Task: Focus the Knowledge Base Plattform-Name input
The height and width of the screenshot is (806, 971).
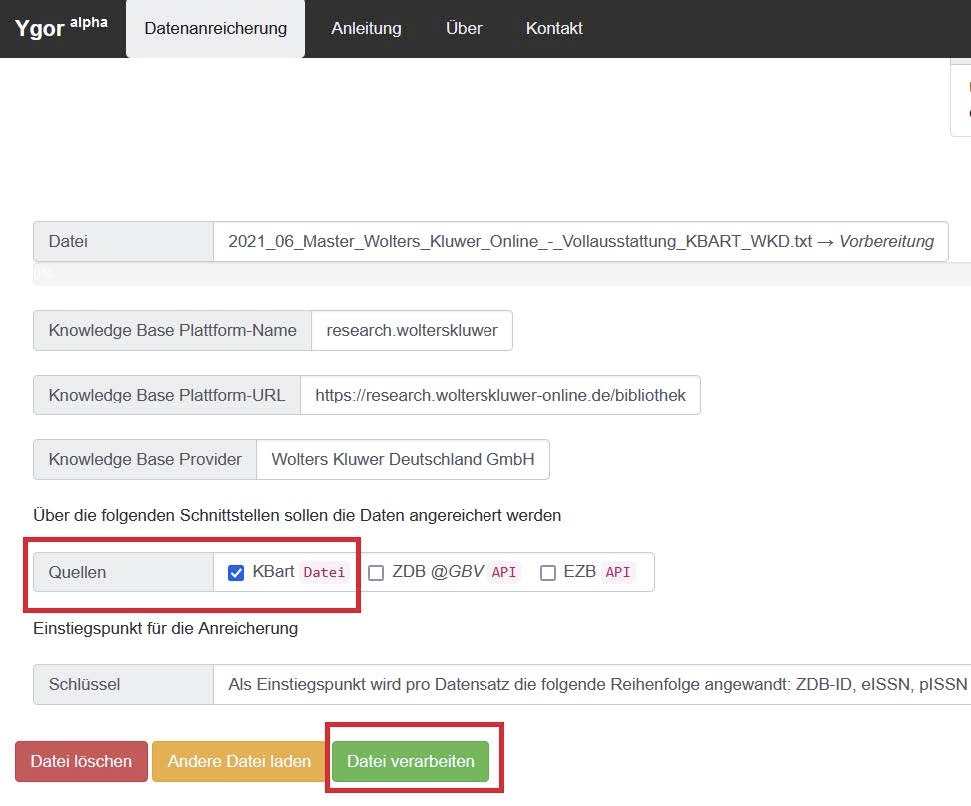Action: tap(411, 331)
